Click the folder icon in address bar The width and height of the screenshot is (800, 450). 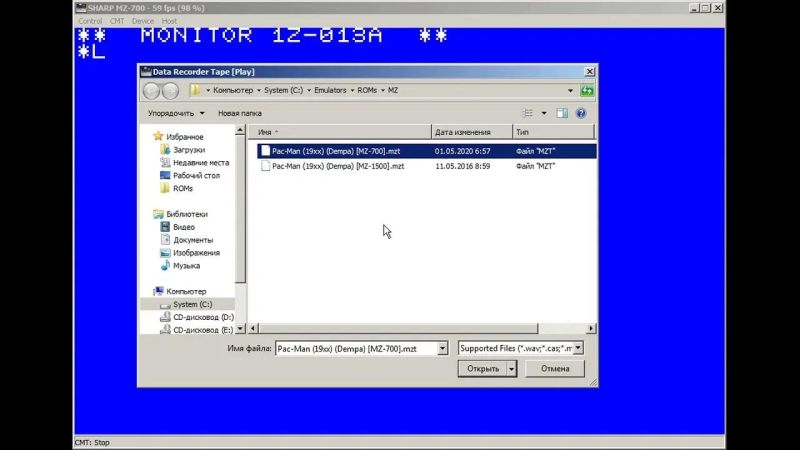click(195, 90)
